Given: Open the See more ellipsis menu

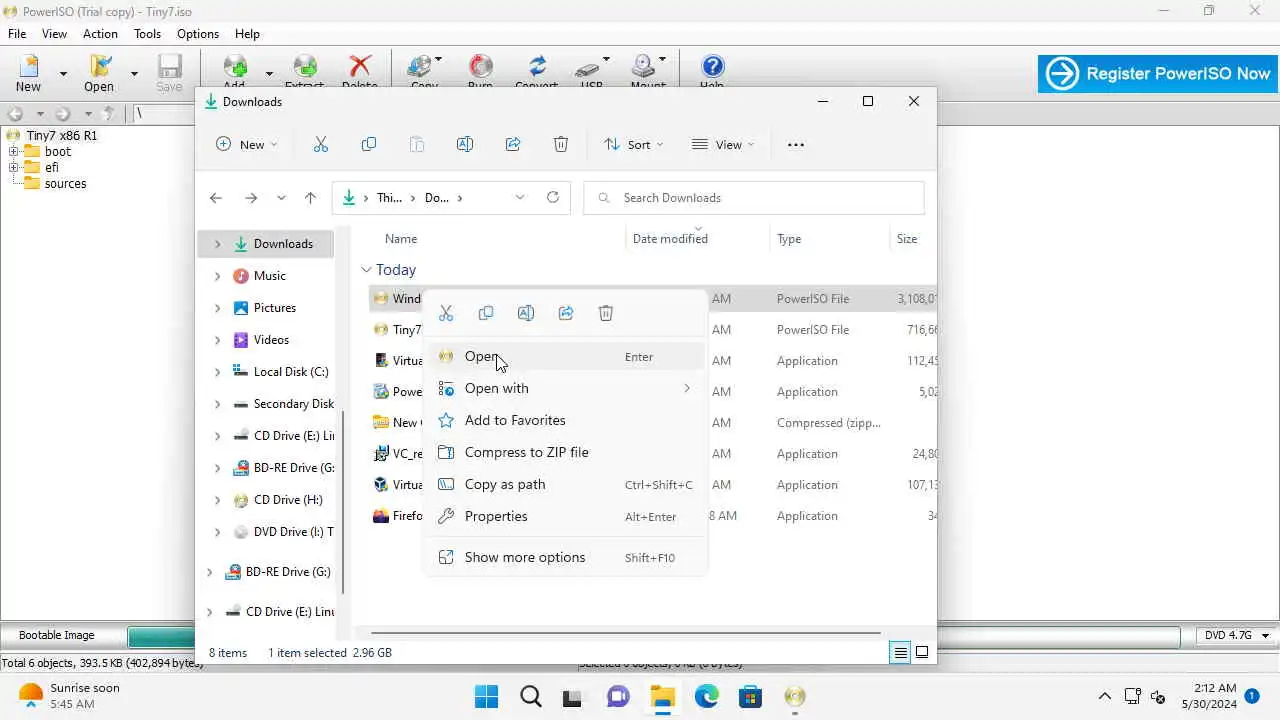Looking at the screenshot, I should coord(796,144).
